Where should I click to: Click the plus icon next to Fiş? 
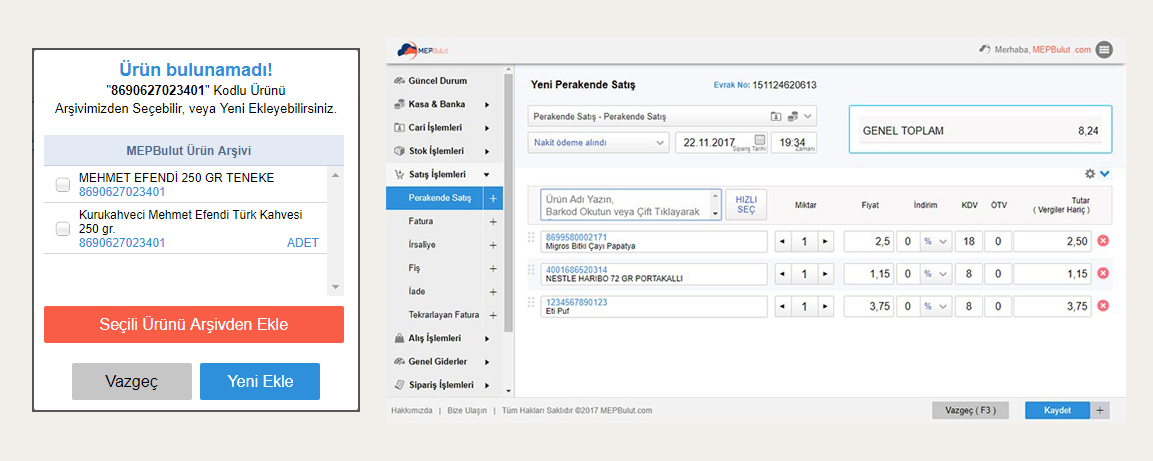pos(493,268)
